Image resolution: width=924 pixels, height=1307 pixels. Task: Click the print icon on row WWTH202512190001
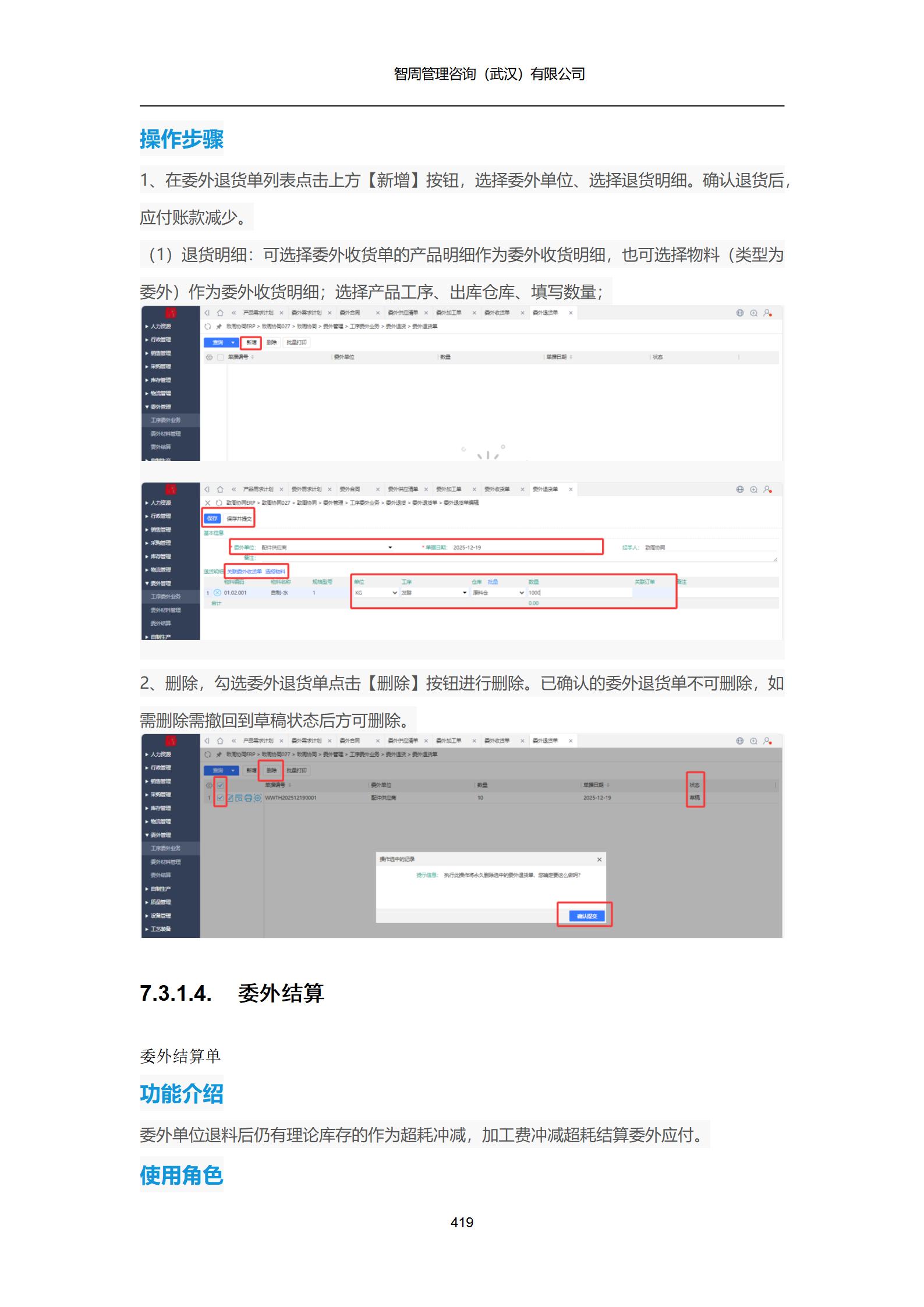248,798
